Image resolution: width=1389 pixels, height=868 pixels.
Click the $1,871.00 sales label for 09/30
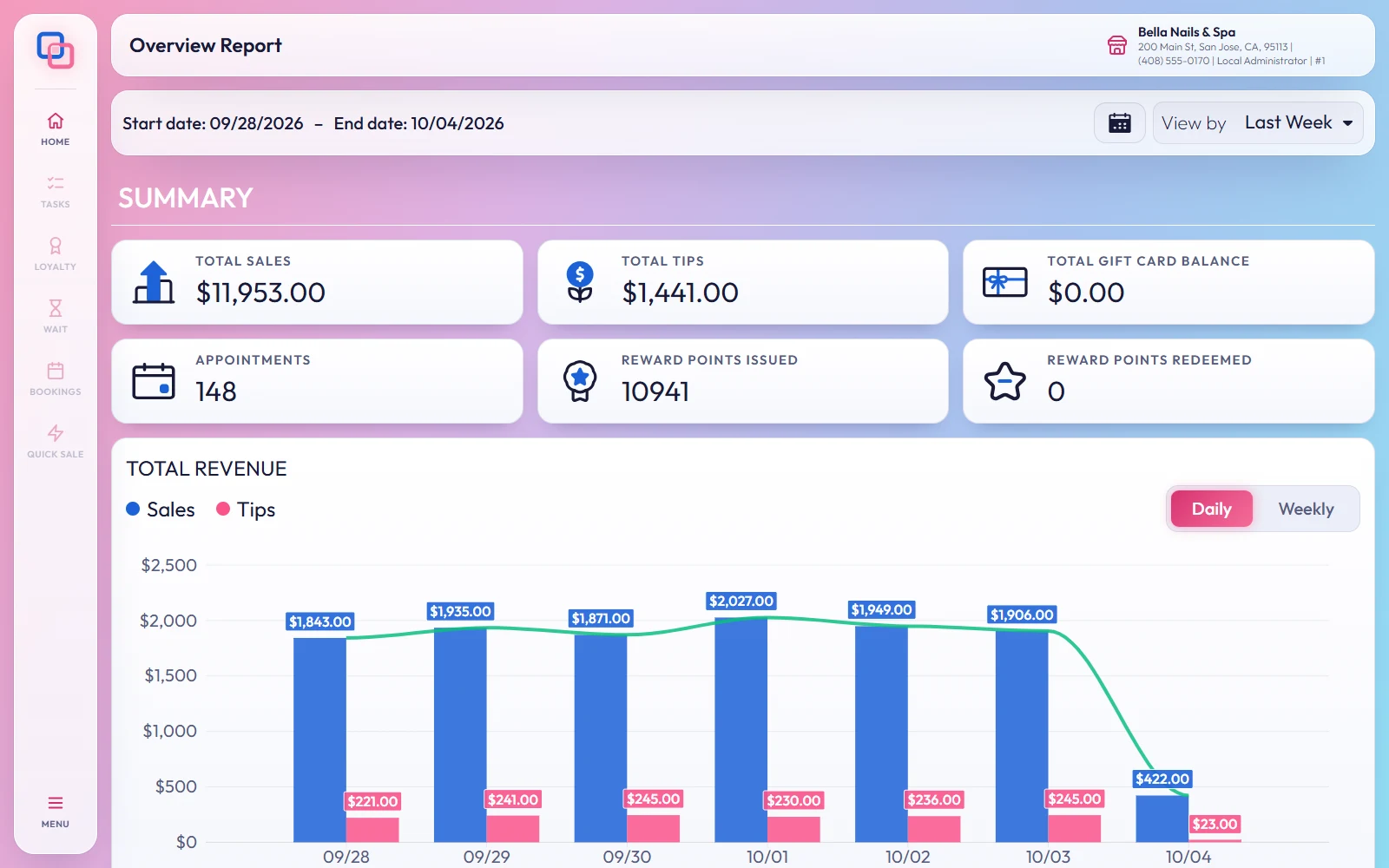point(601,618)
